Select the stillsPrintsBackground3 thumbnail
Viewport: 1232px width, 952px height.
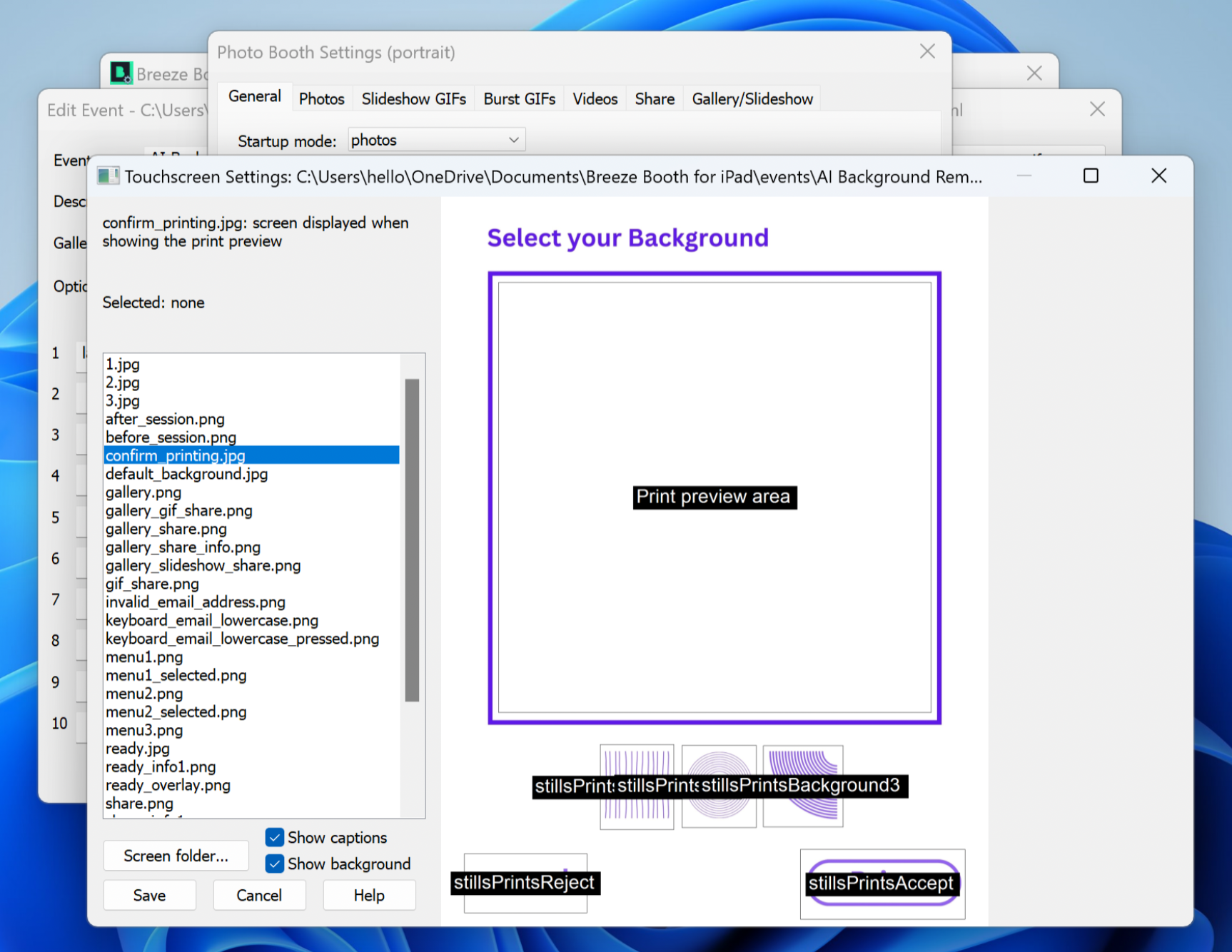(803, 786)
